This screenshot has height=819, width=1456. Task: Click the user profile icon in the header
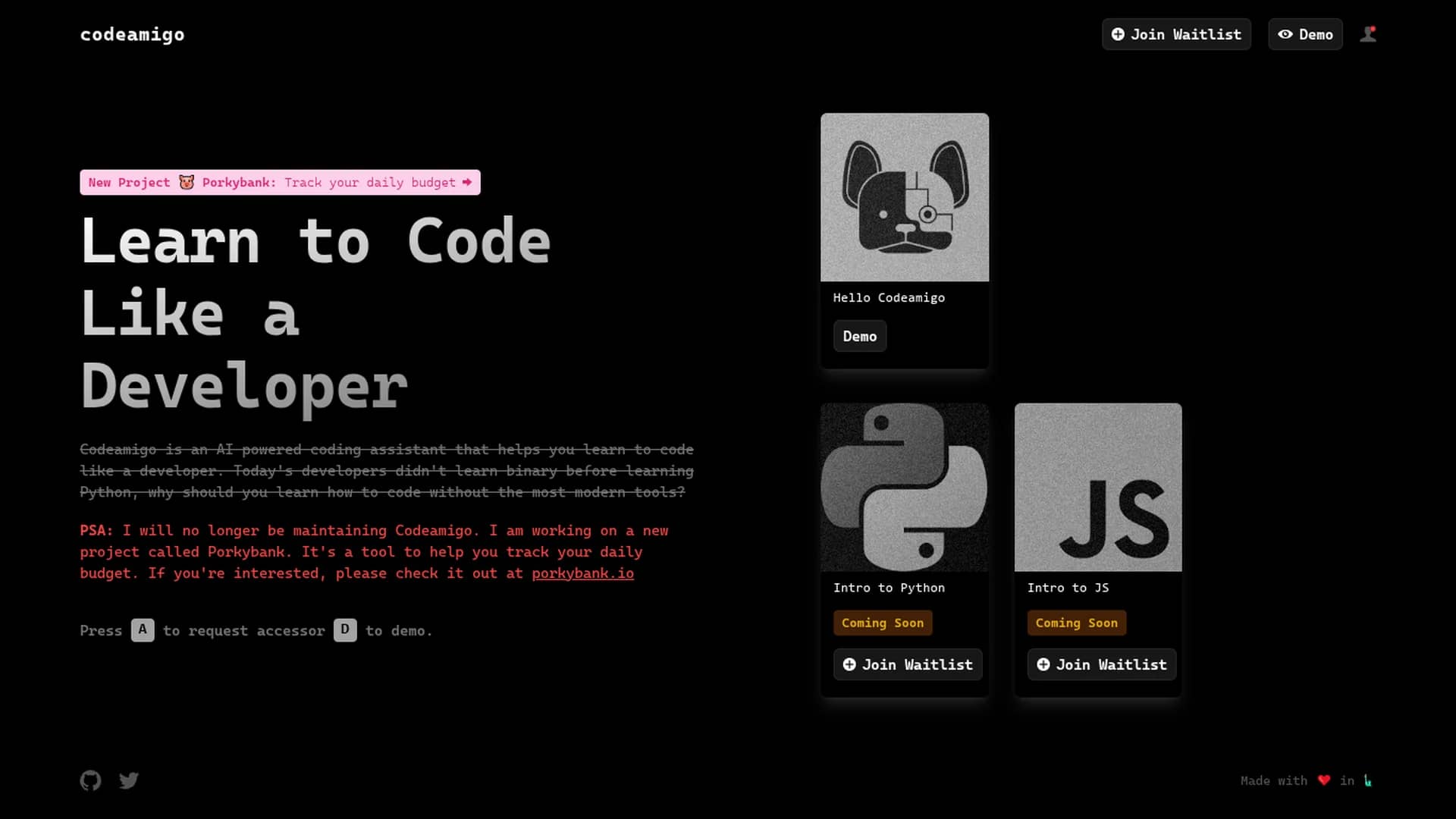click(1368, 34)
